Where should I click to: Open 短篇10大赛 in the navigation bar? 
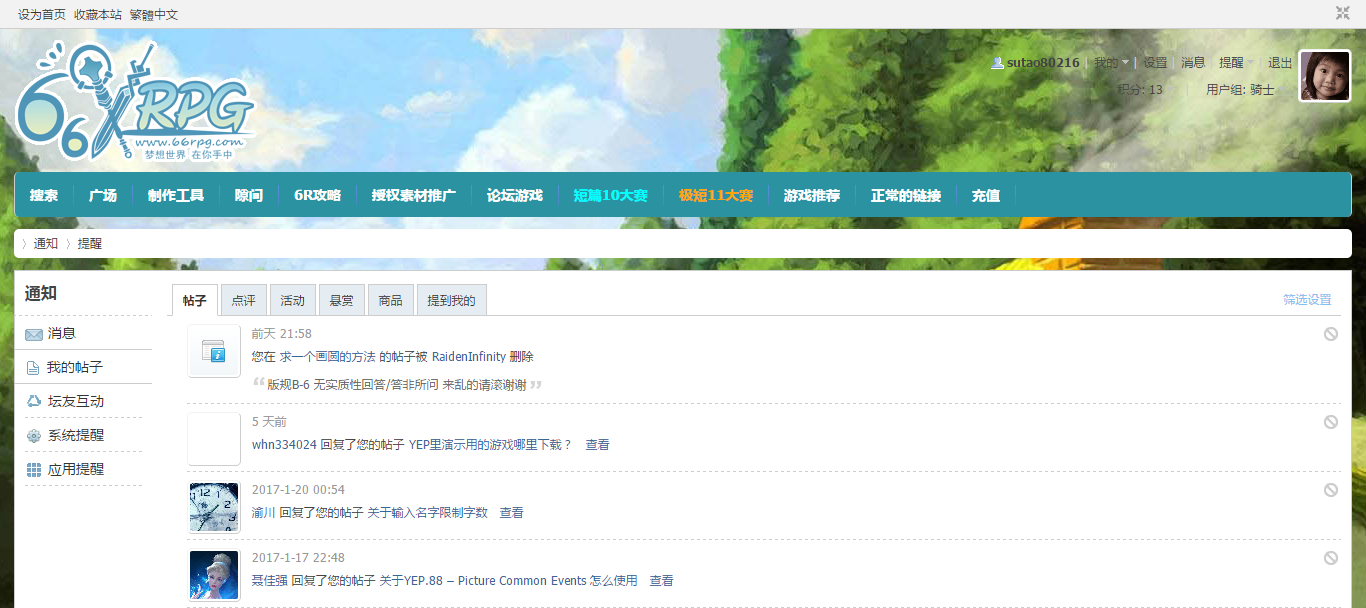[611, 195]
